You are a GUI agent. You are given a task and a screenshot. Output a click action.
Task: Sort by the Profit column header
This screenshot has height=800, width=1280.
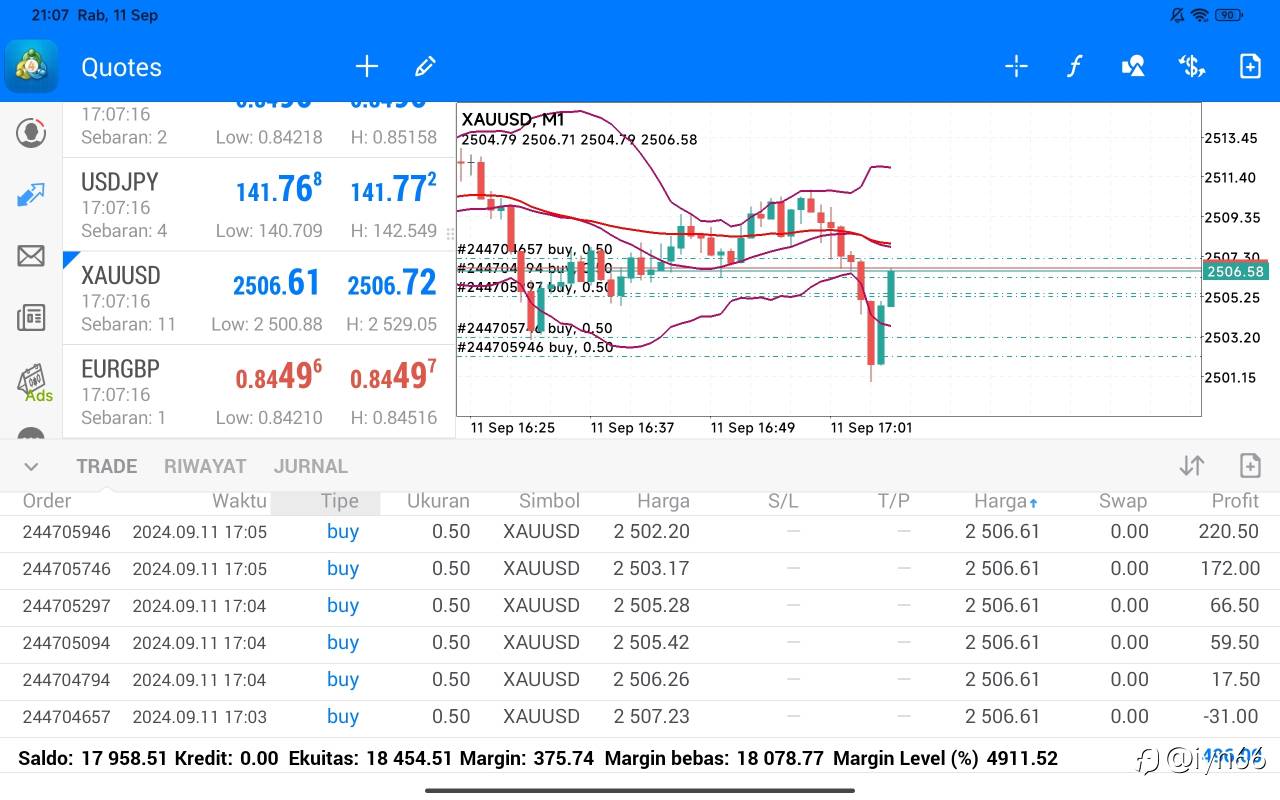(1235, 501)
